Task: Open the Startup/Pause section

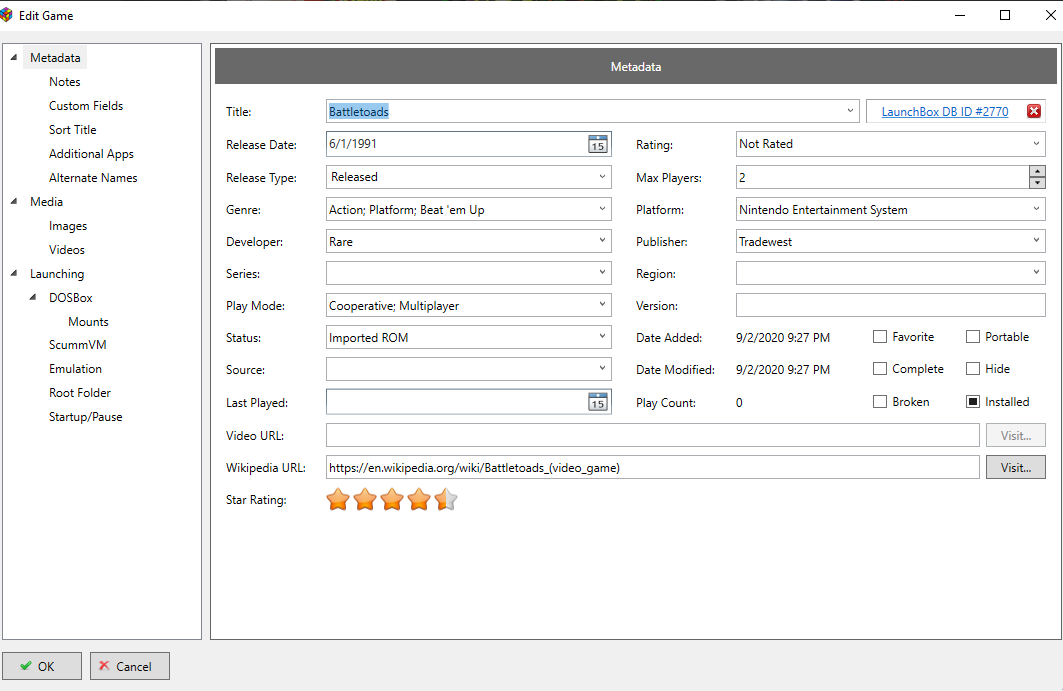Action: click(85, 417)
